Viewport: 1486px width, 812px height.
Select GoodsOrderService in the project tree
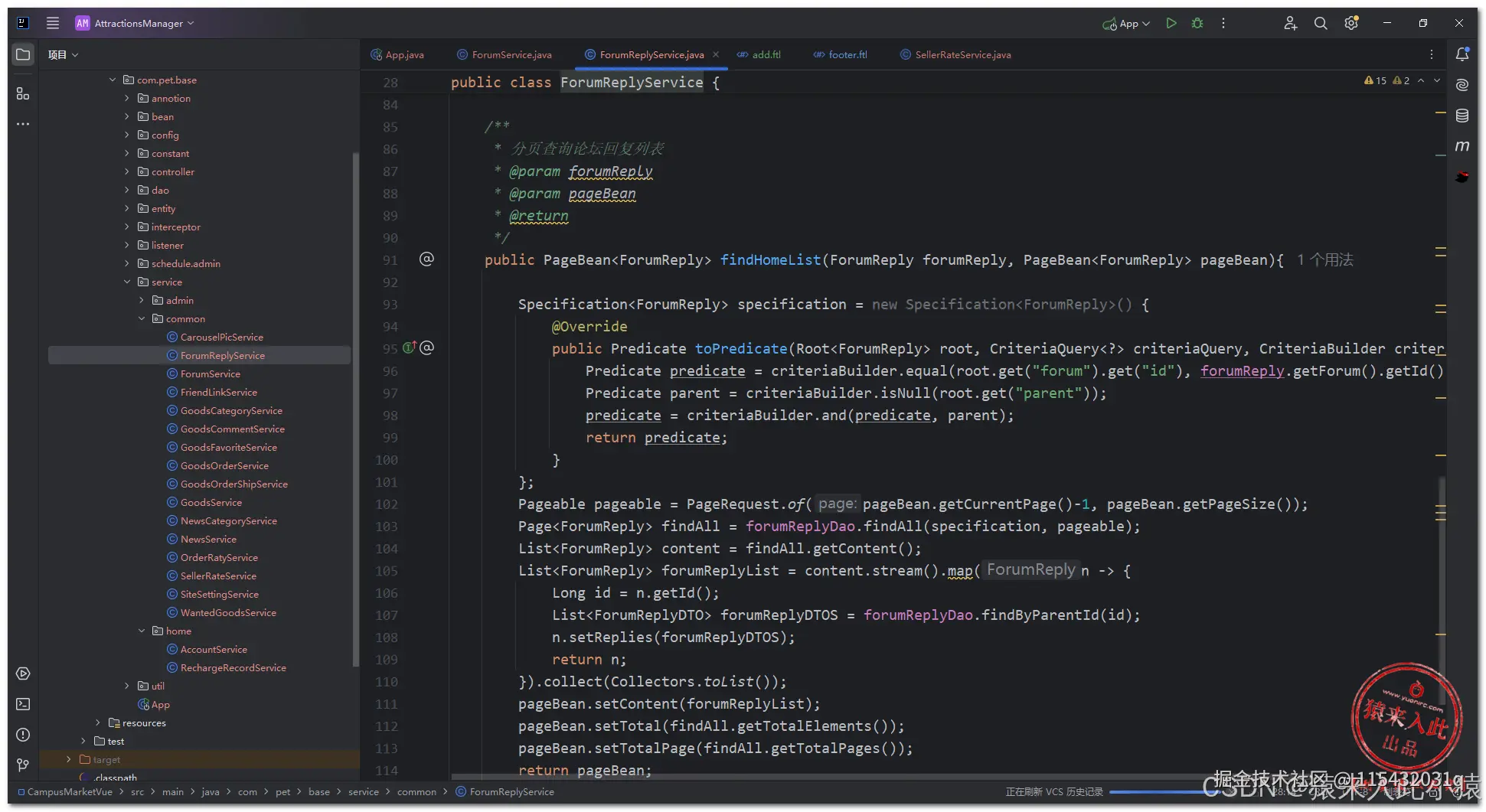click(x=224, y=465)
